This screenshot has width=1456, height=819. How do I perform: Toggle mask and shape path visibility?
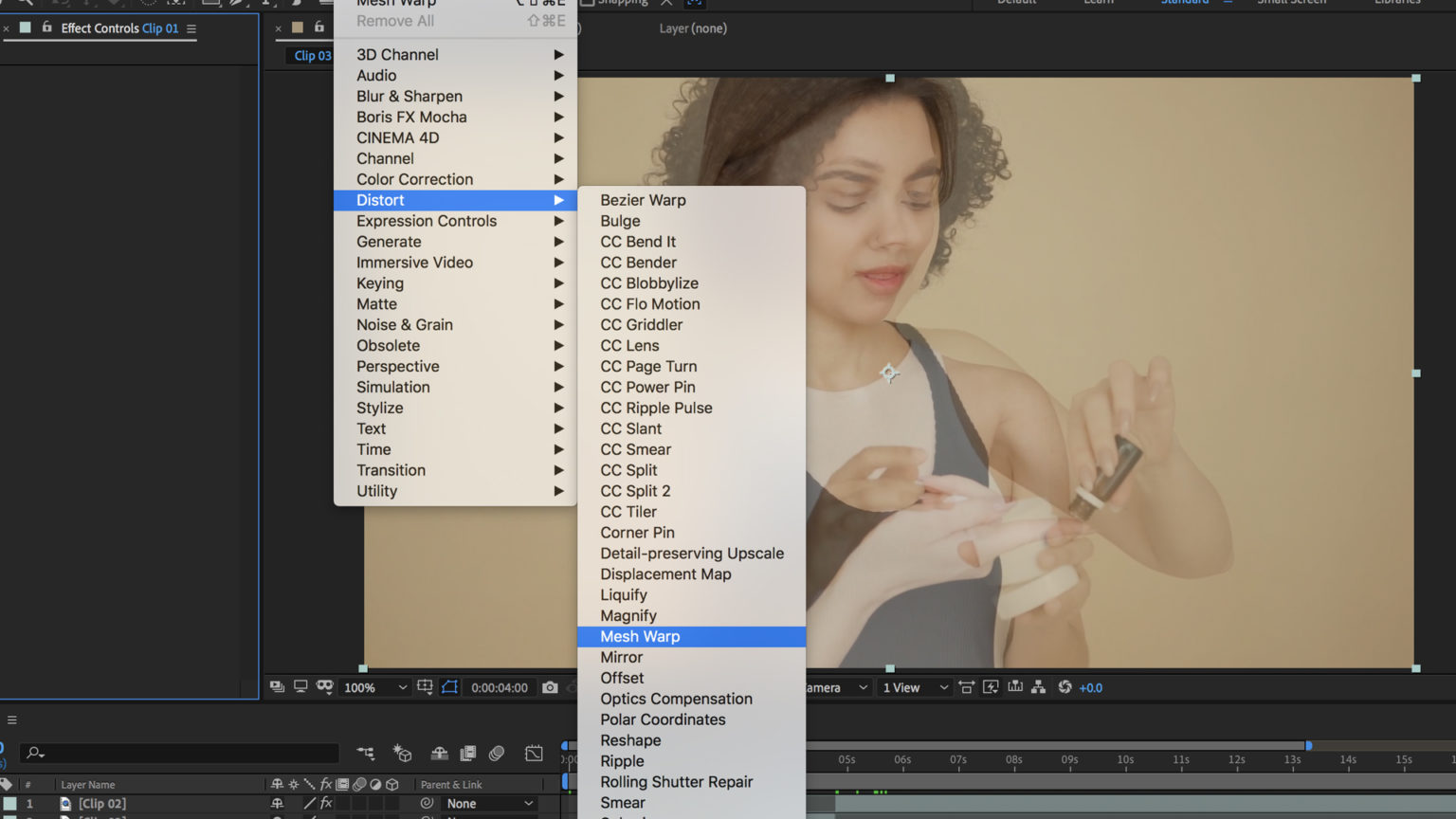pyautogui.click(x=450, y=687)
